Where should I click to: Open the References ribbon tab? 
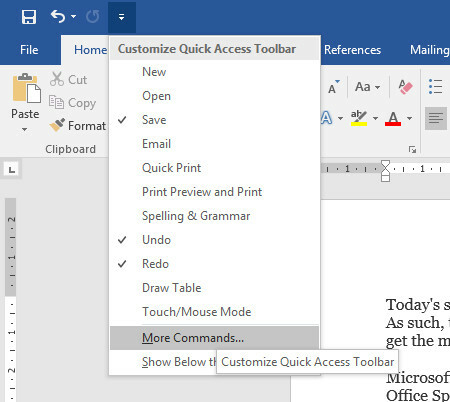tap(352, 50)
